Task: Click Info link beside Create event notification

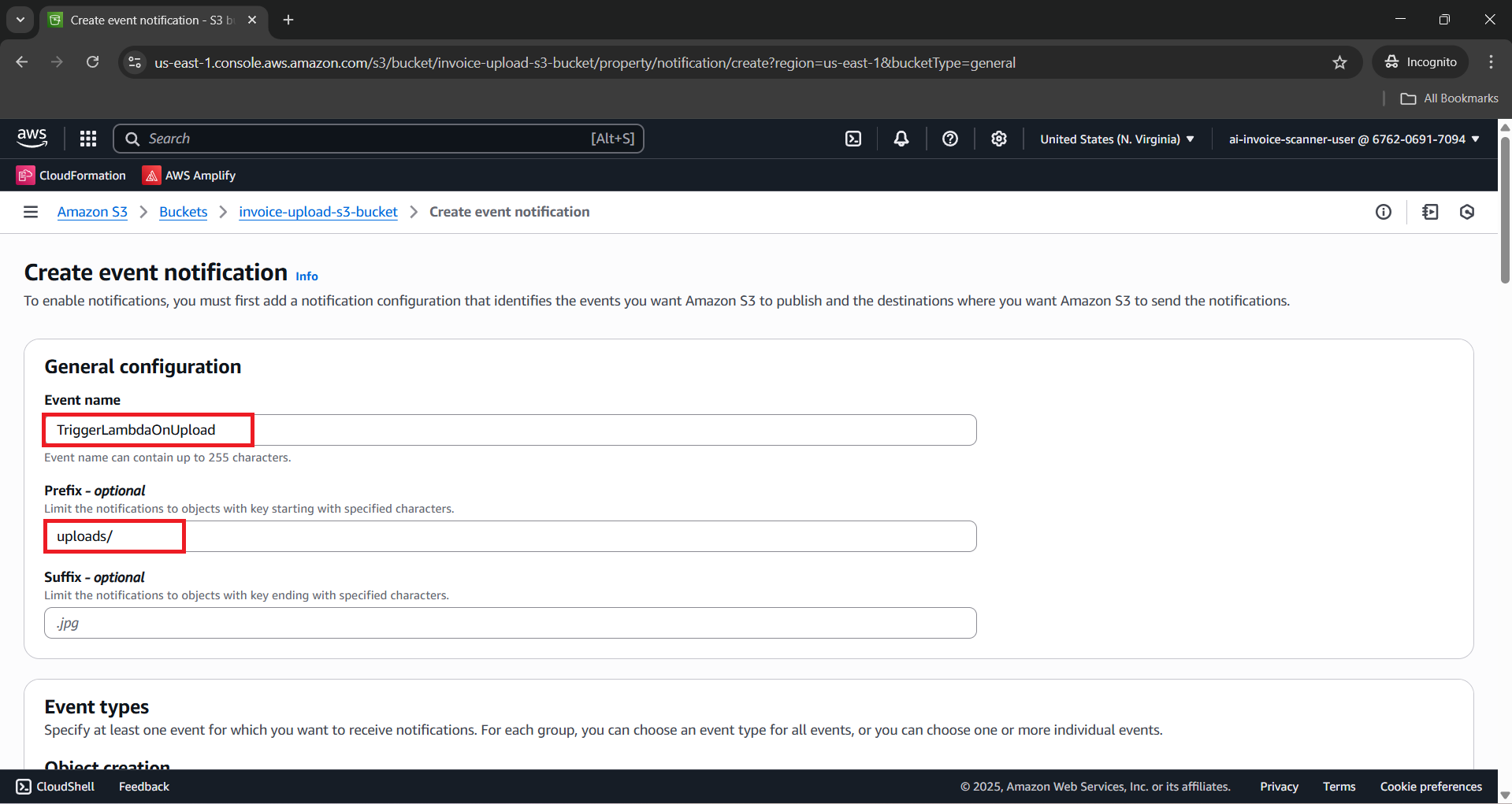Action: (306, 276)
